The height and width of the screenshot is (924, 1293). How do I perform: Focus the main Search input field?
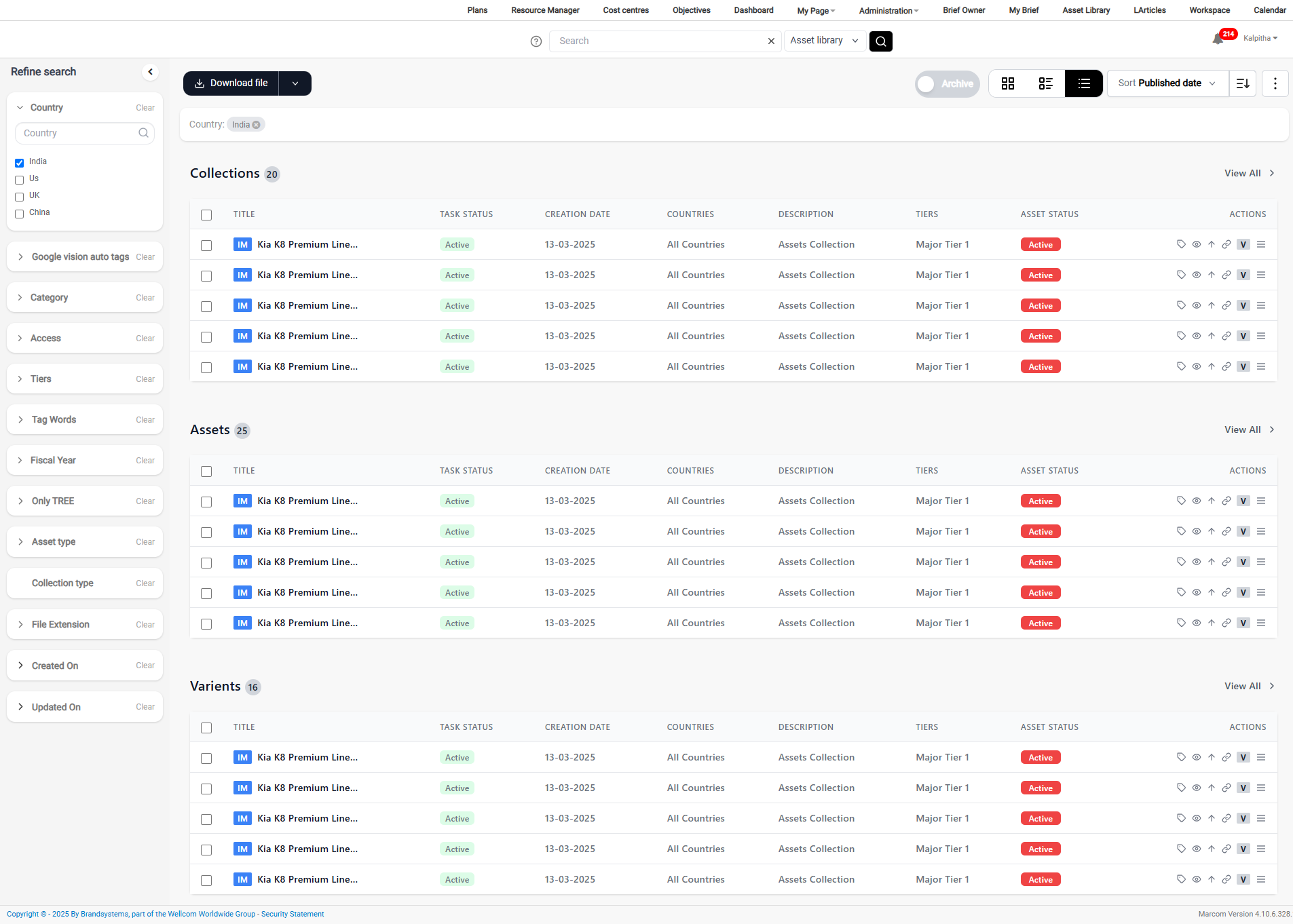658,41
